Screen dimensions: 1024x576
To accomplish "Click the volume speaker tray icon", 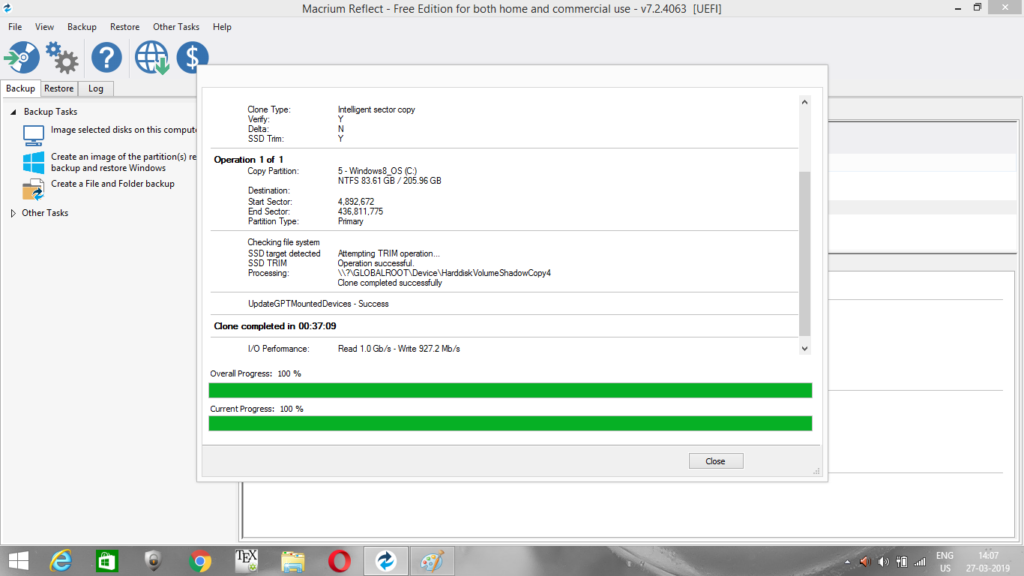I will point(884,562).
